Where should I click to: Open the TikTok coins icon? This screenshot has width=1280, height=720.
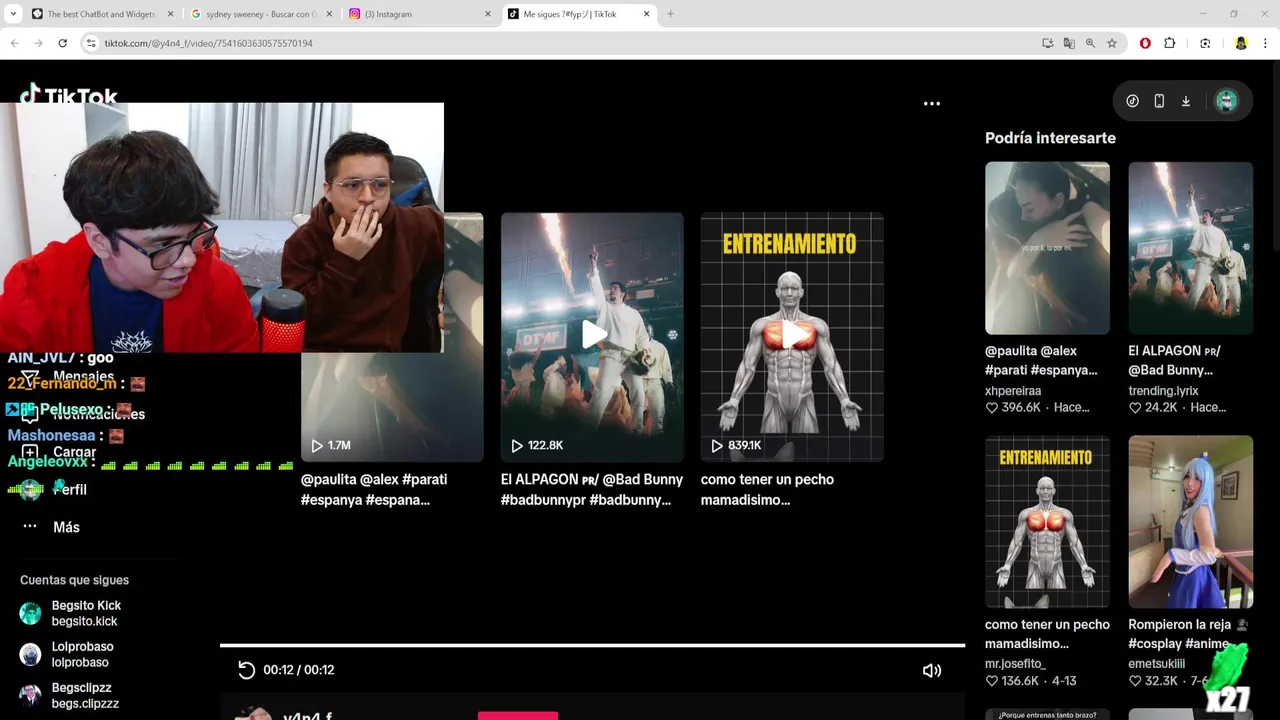[1132, 101]
